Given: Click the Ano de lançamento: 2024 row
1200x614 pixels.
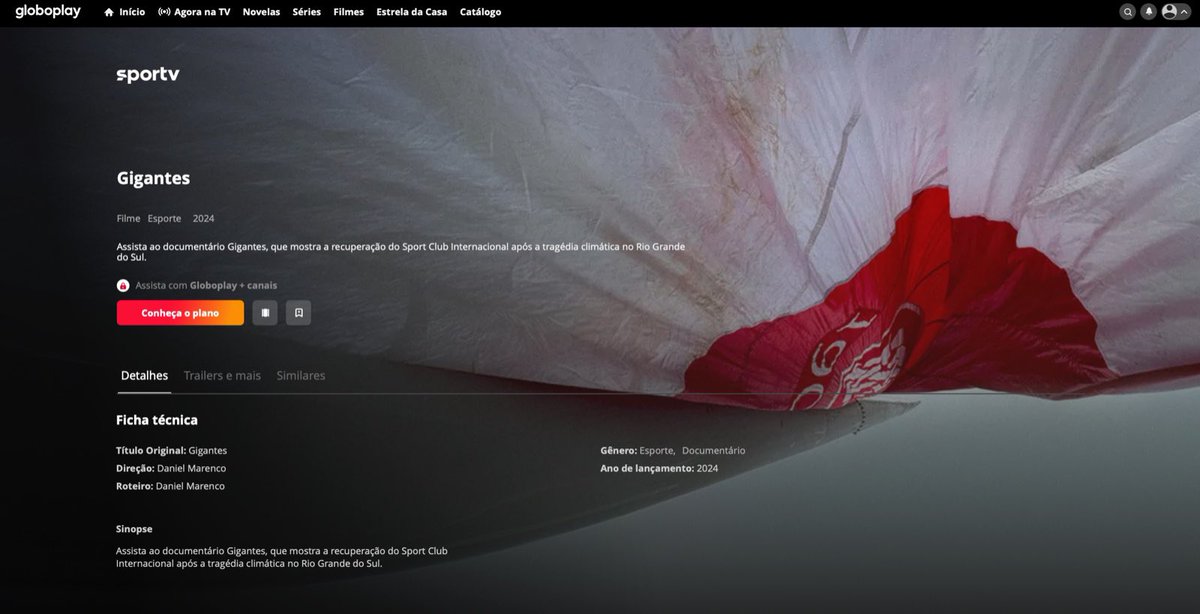Looking at the screenshot, I should pos(659,468).
